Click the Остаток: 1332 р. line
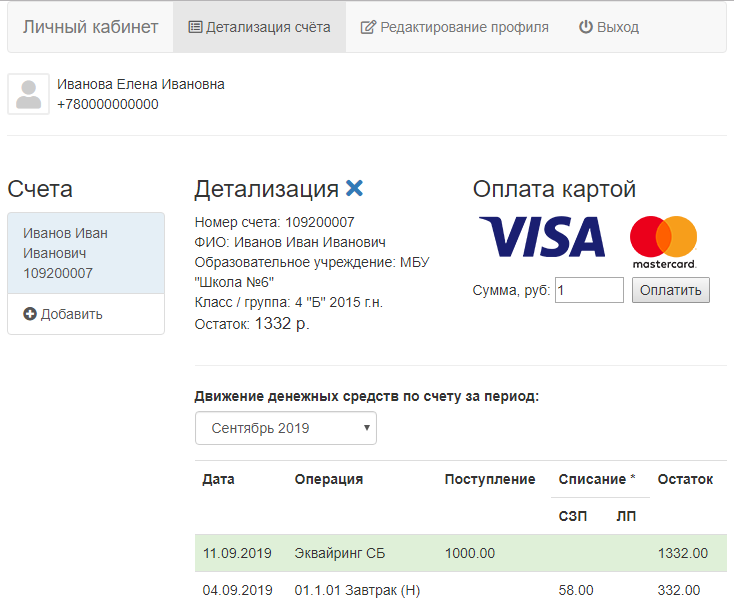The width and height of the screenshot is (734, 604). 252,324
